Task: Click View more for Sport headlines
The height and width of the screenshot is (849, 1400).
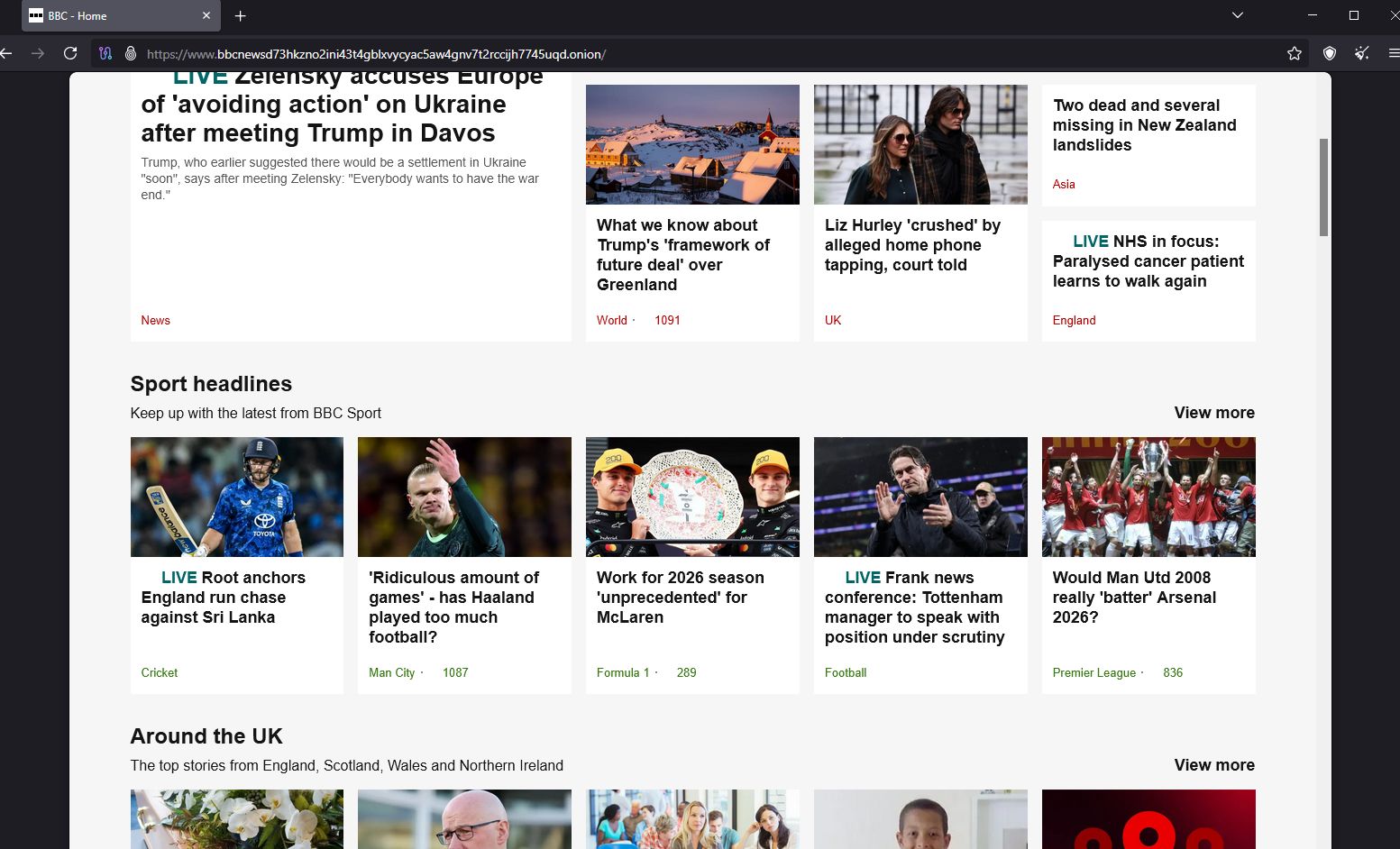Action: tap(1213, 413)
